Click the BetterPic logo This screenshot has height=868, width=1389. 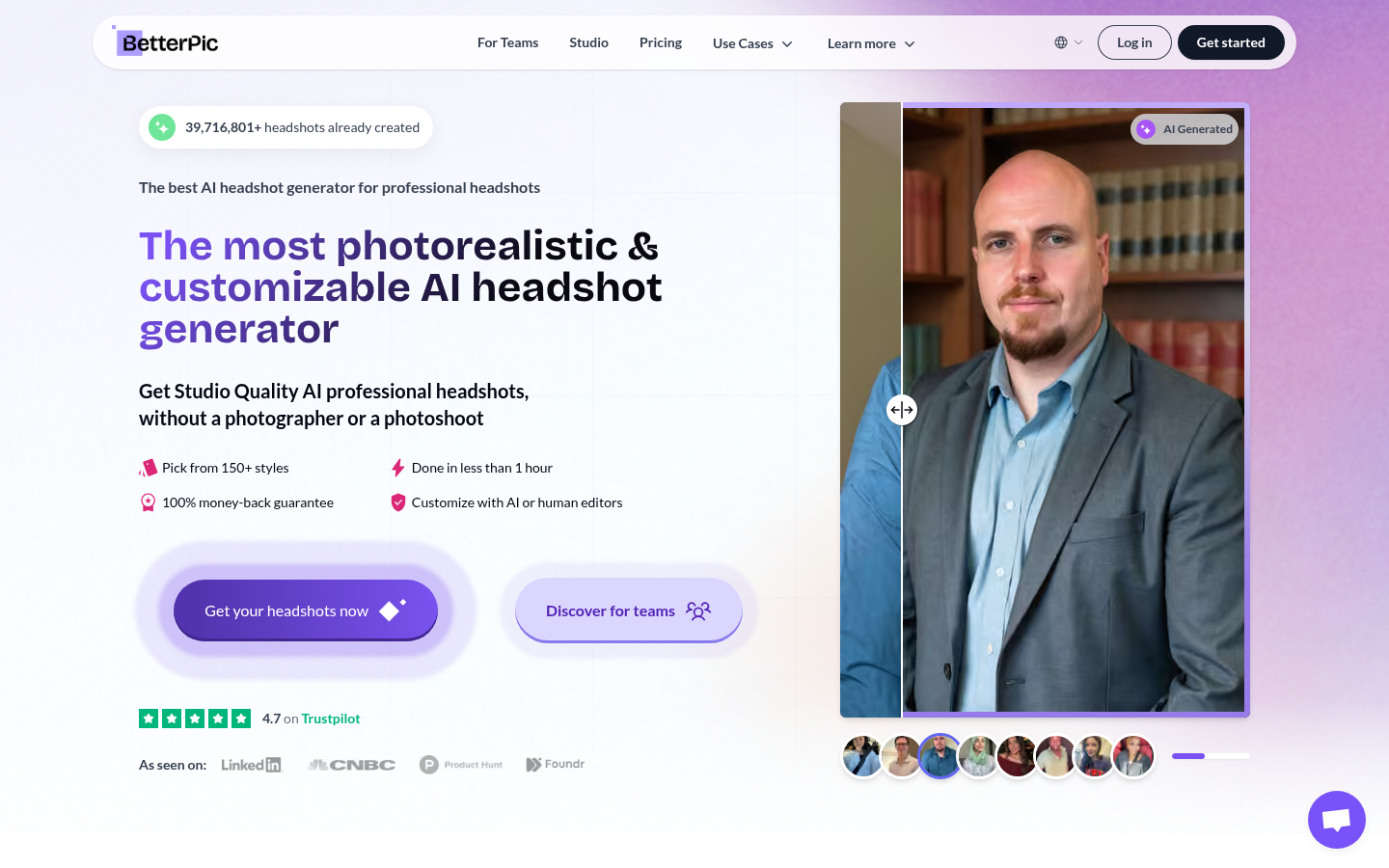pos(165,41)
